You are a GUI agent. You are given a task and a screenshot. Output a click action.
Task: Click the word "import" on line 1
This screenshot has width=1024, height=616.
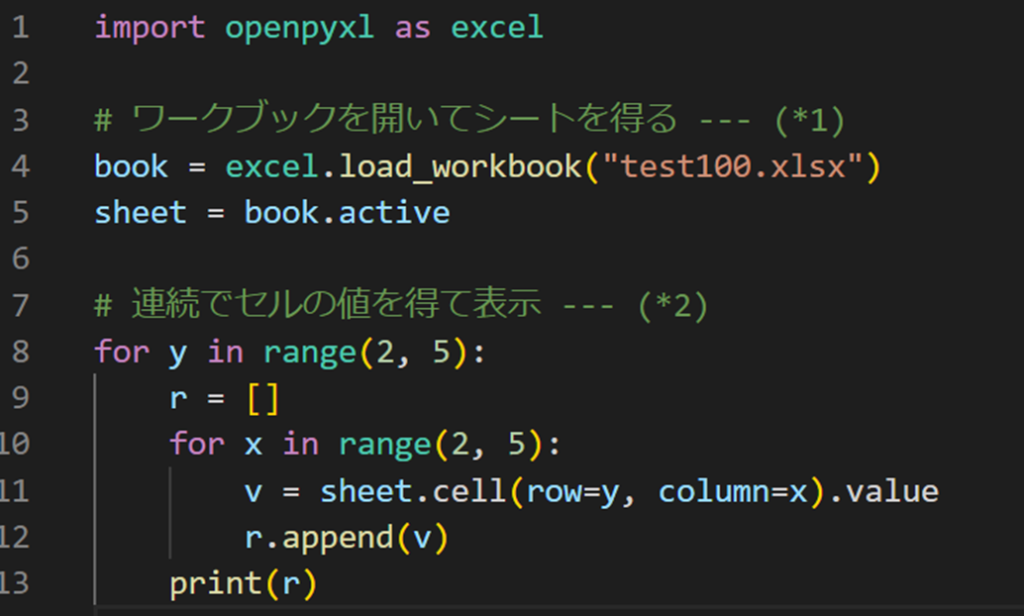(148, 27)
